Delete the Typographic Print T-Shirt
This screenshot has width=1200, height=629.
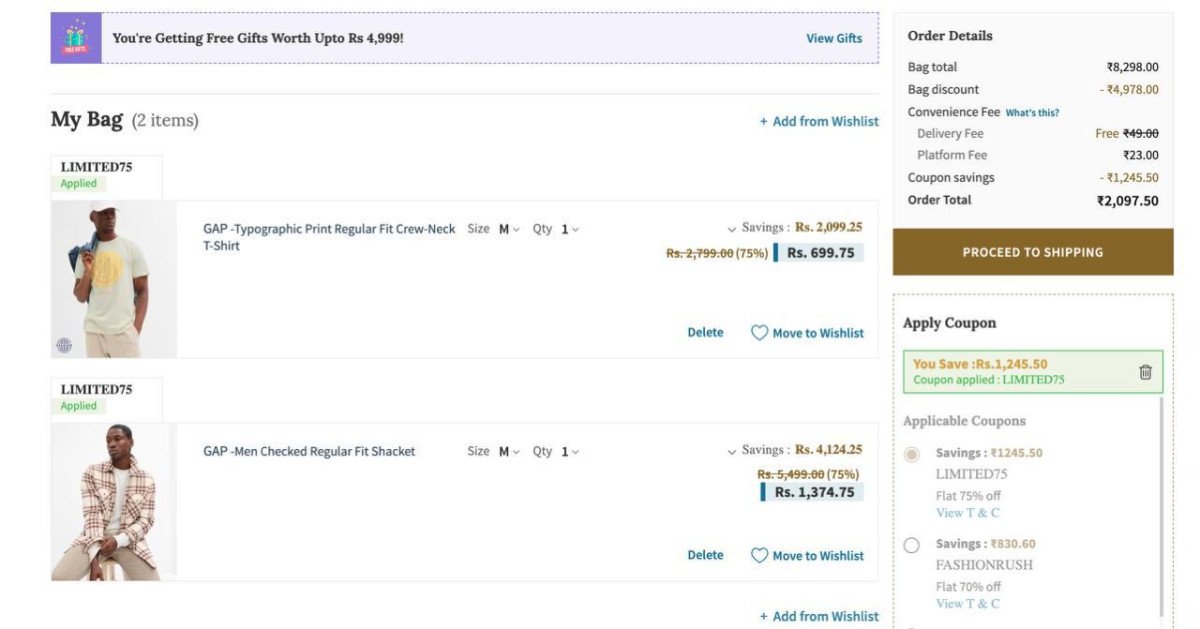pos(705,332)
